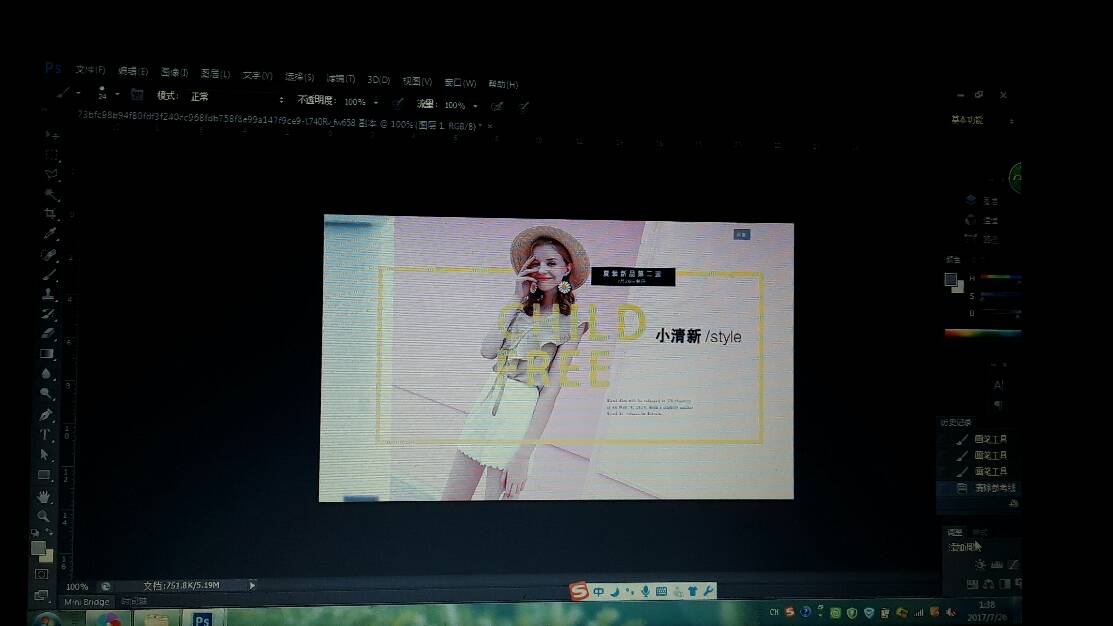Toggle pressure for opacity button
The width and height of the screenshot is (1113, 626).
coord(398,104)
